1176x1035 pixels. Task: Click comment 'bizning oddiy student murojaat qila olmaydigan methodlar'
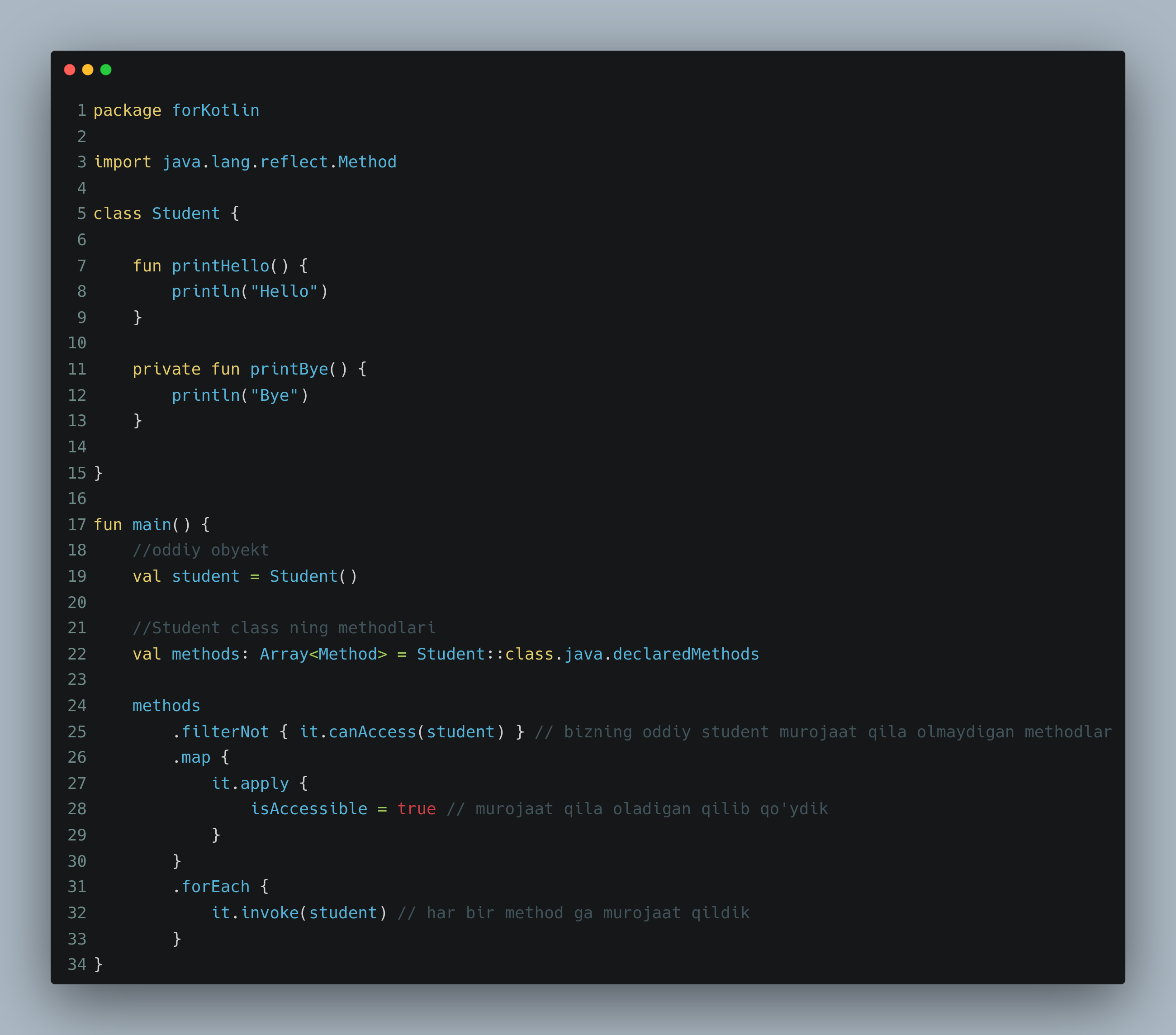[x=838, y=732]
